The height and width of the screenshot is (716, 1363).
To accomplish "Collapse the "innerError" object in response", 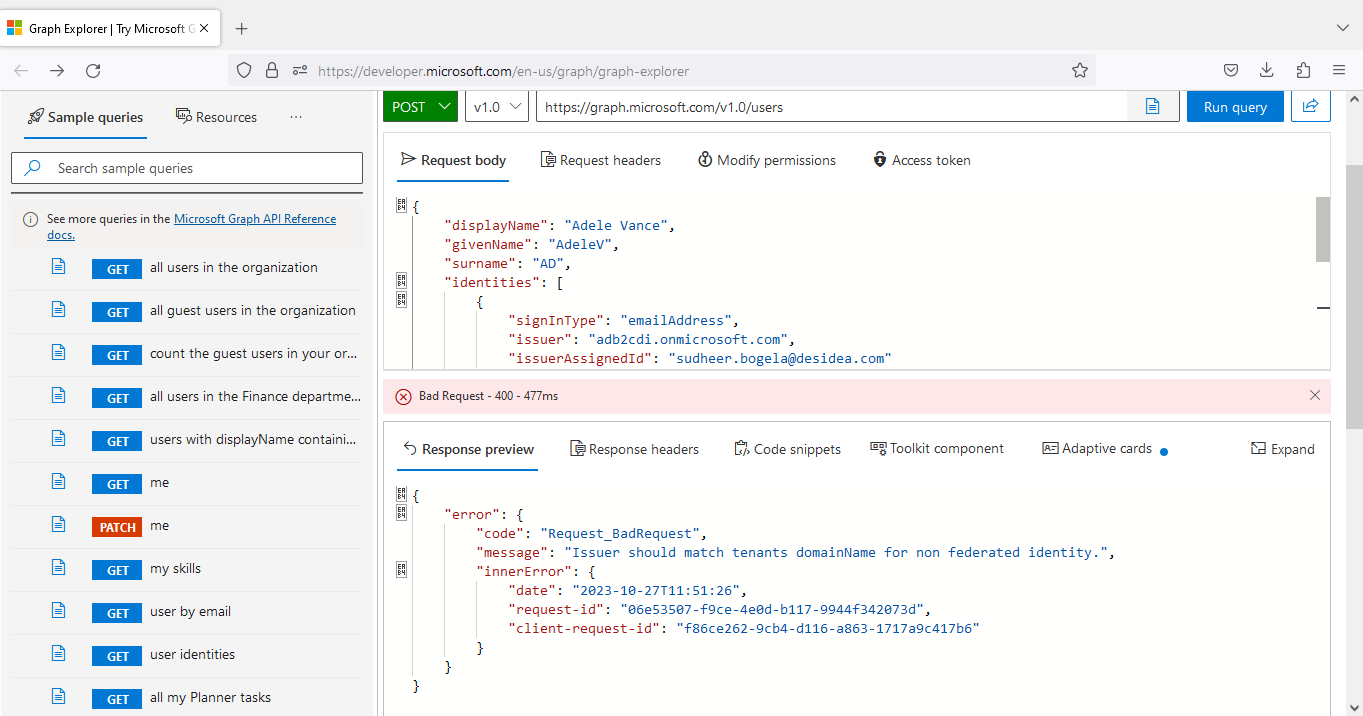I will click(401, 570).
